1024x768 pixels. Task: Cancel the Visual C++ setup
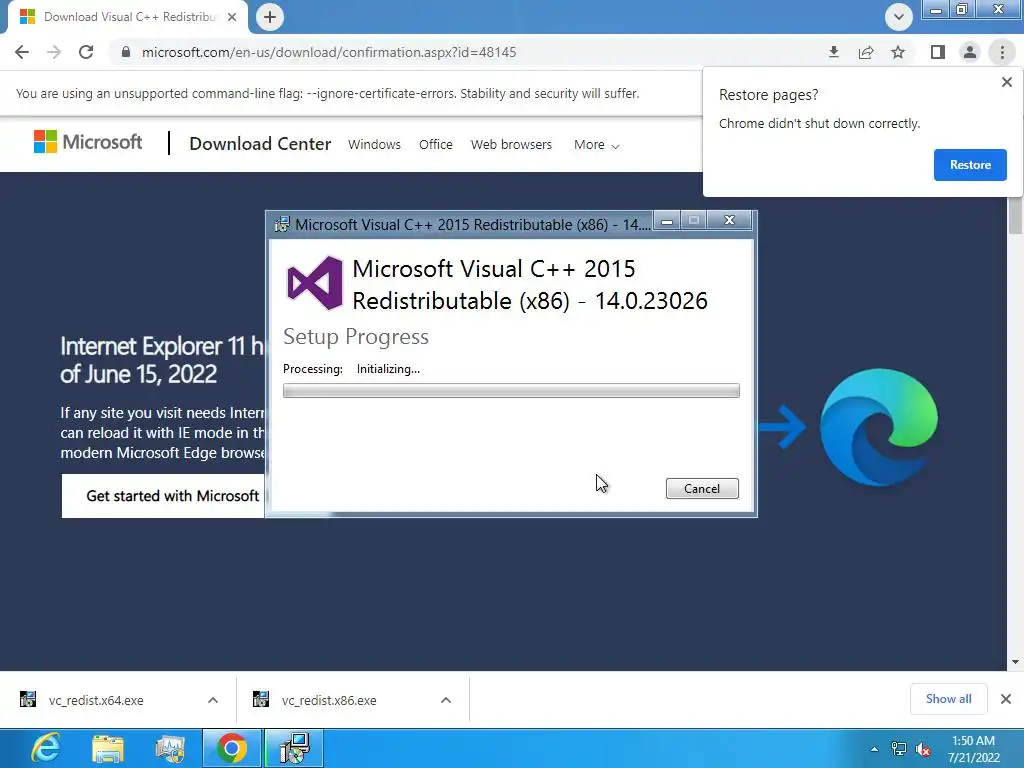[x=702, y=488]
